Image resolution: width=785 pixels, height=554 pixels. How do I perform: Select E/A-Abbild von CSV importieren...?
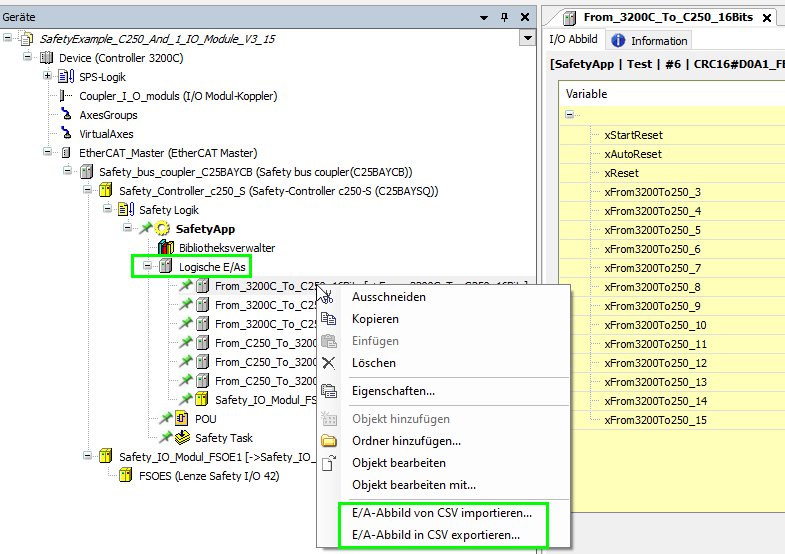pyautogui.click(x=442, y=513)
